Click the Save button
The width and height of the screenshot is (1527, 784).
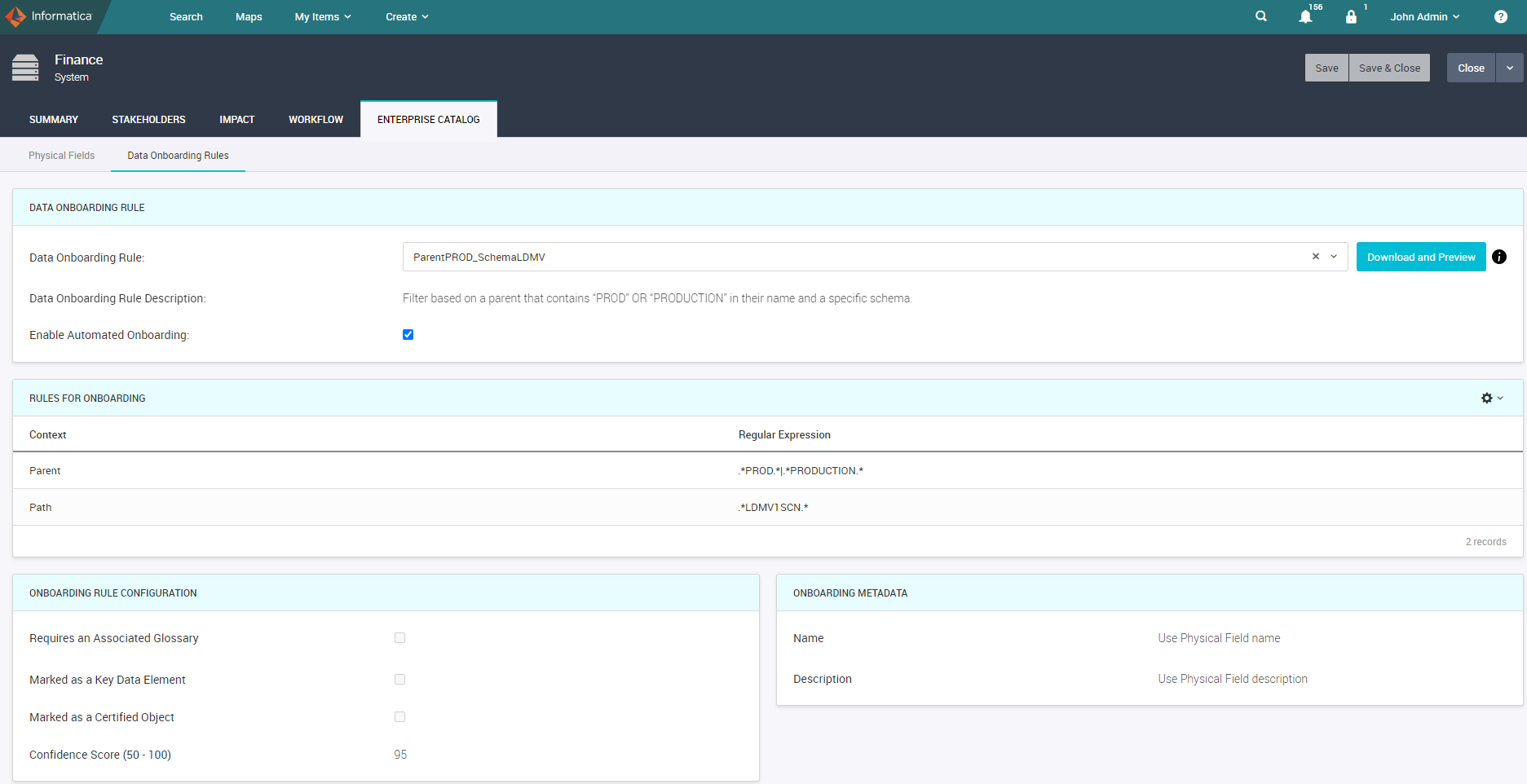click(1326, 68)
